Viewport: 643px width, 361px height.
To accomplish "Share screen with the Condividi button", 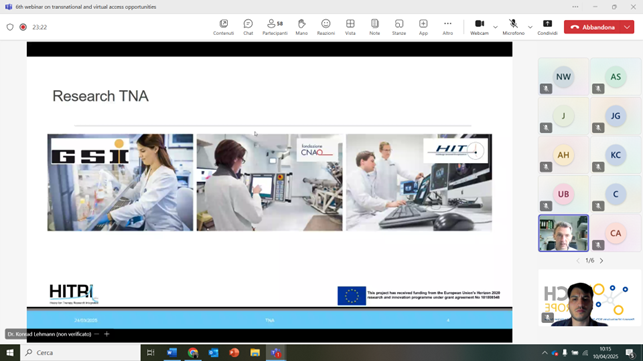I will coord(547,27).
